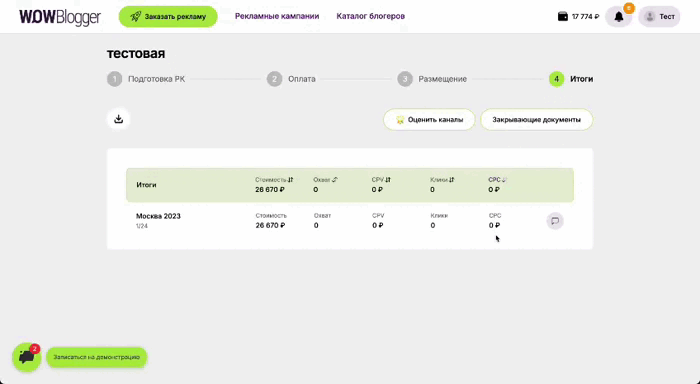
Task: Open Рекламные кампании menu
Action: [277, 16]
